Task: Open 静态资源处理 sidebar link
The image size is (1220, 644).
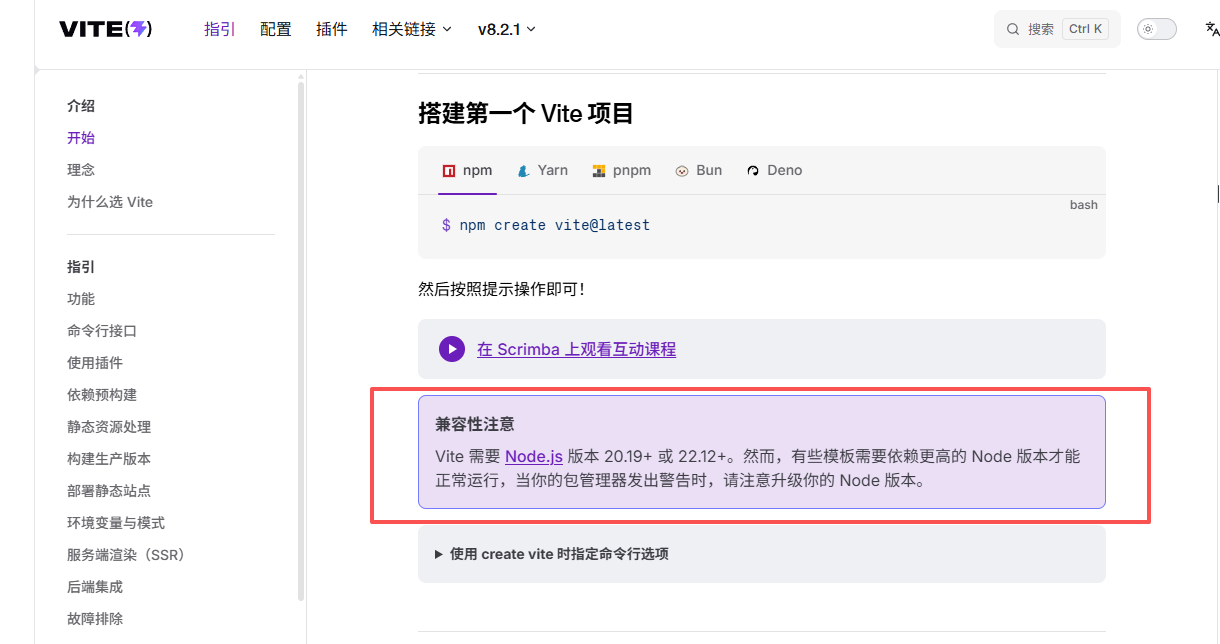Action: (x=109, y=427)
